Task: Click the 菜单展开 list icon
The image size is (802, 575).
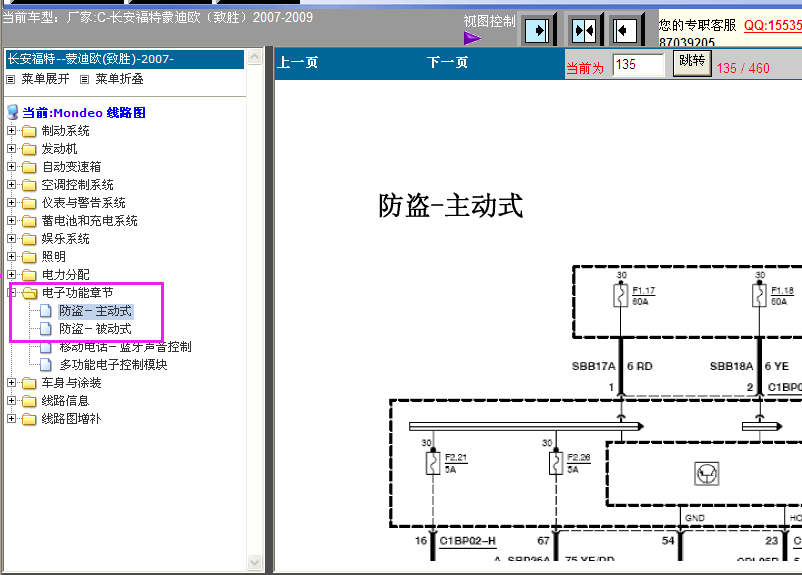Action: [x=11, y=79]
